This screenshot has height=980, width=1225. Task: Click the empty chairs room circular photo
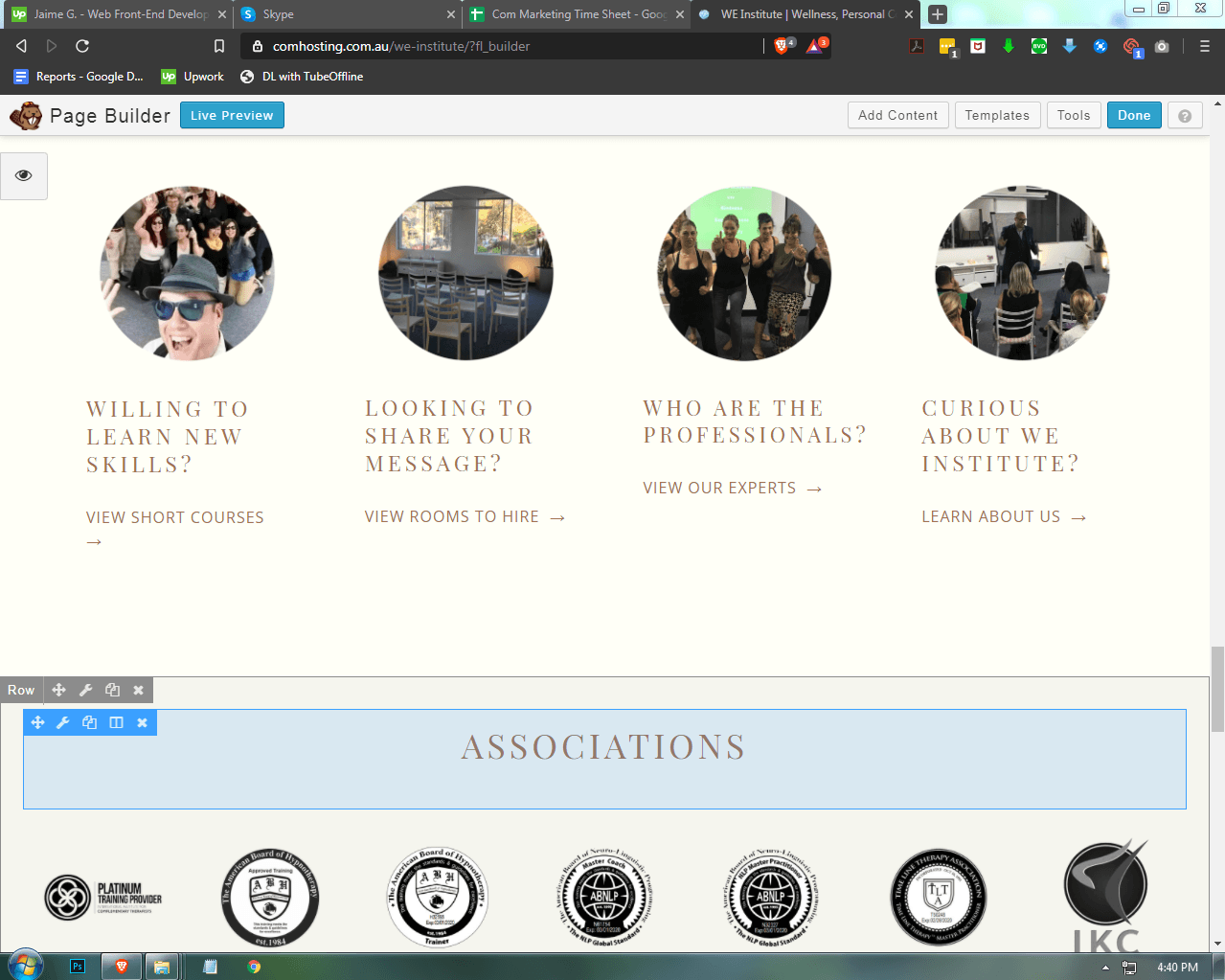point(465,273)
